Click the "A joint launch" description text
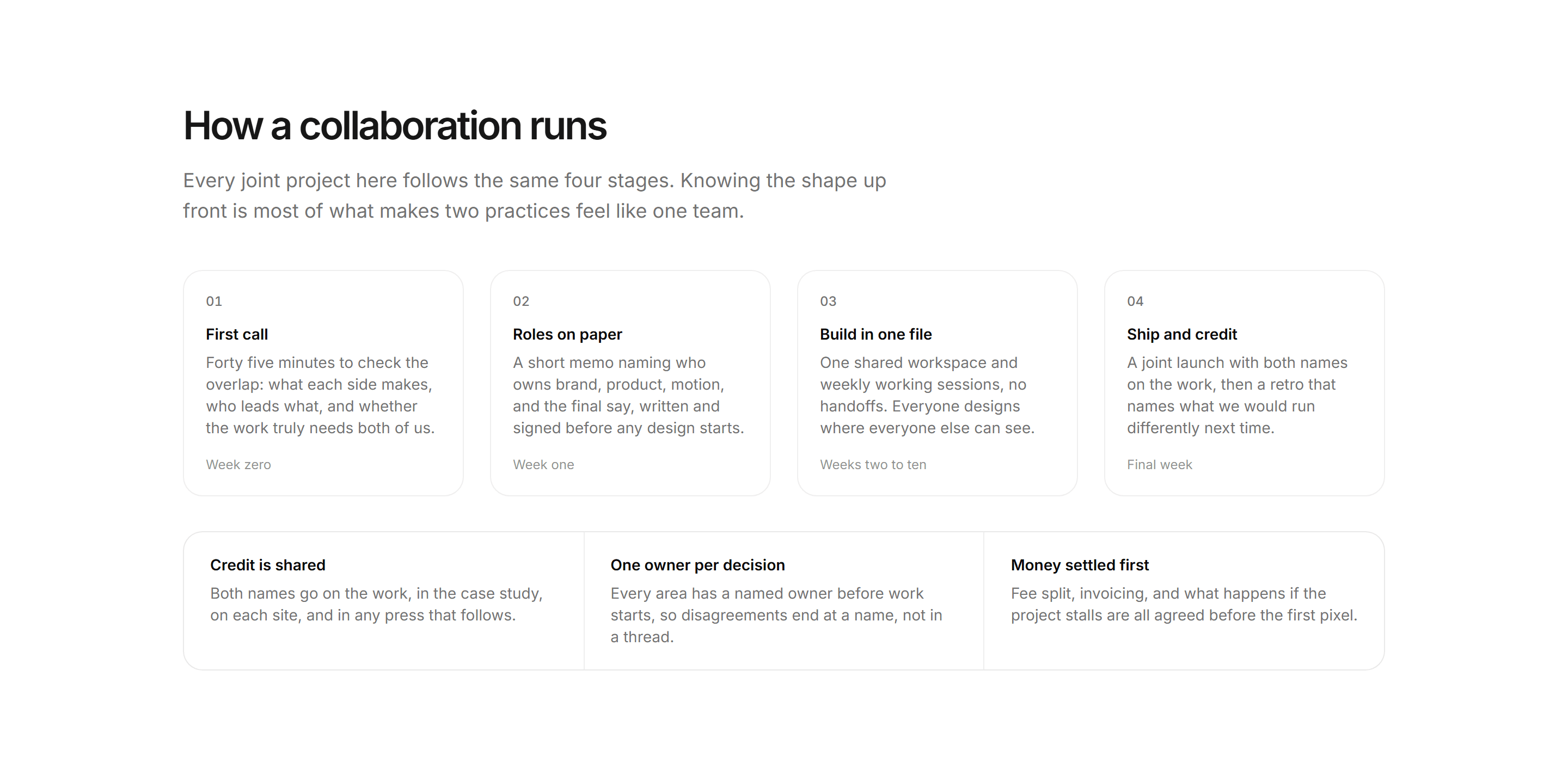Image resolution: width=1568 pixels, height=775 pixels. pyautogui.click(x=1237, y=396)
